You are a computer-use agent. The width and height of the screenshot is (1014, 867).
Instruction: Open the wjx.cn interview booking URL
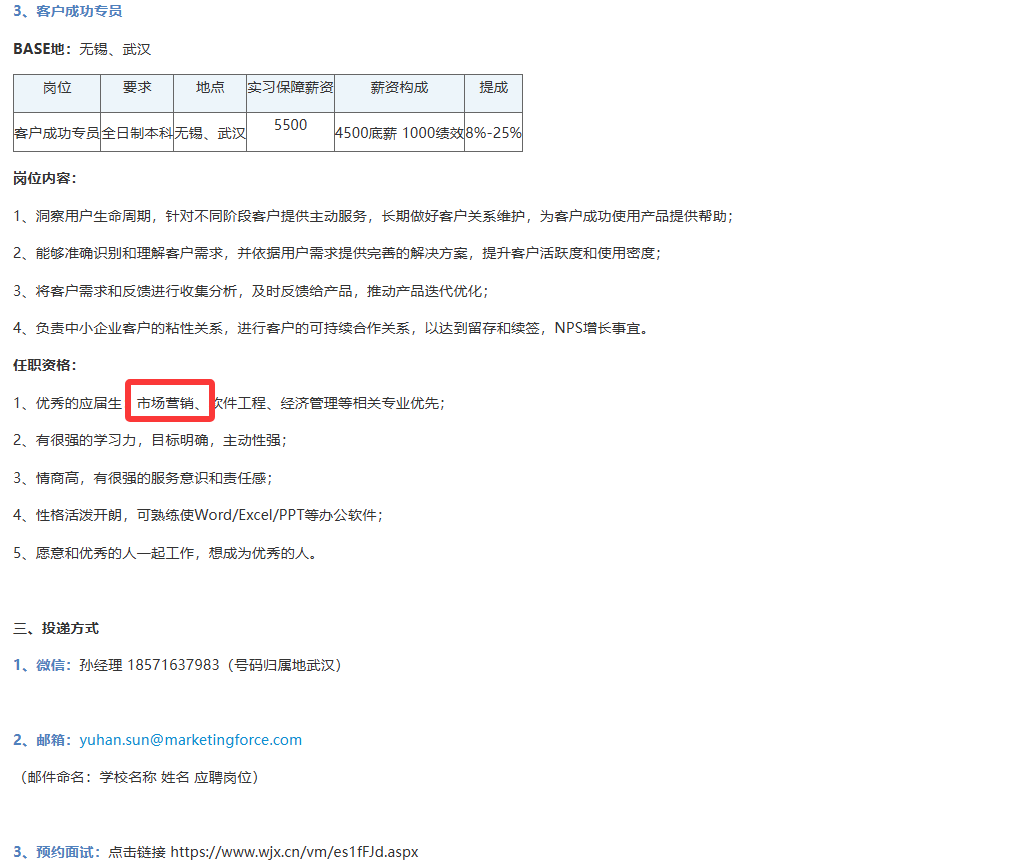point(294,852)
